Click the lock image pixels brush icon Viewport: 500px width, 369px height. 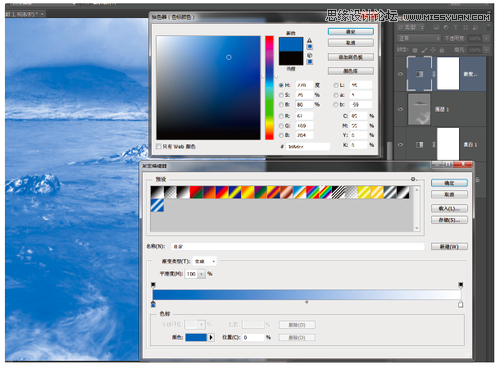tap(424, 50)
